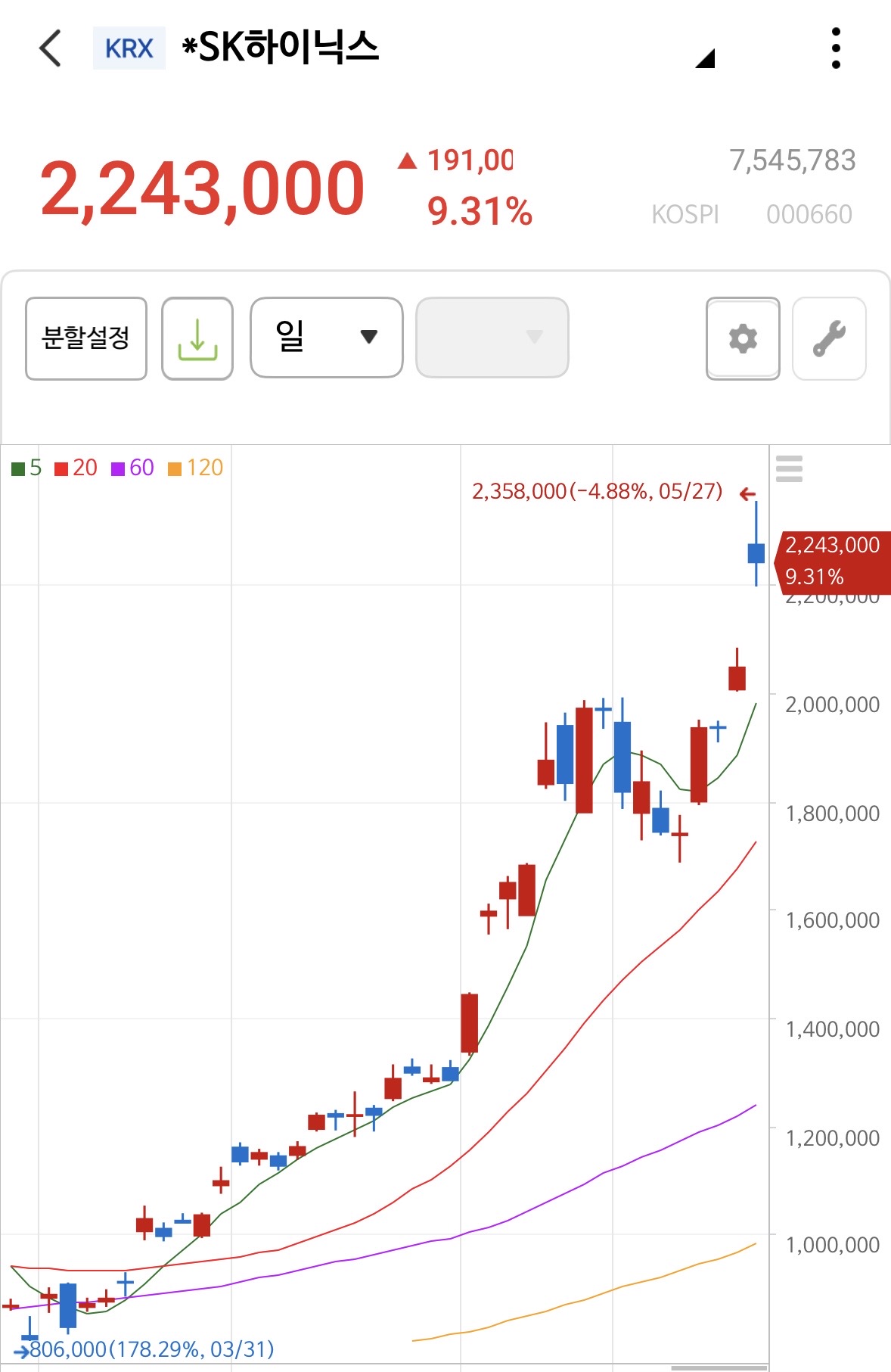
Task: Tap the KOSPI market label
Action: tap(685, 215)
